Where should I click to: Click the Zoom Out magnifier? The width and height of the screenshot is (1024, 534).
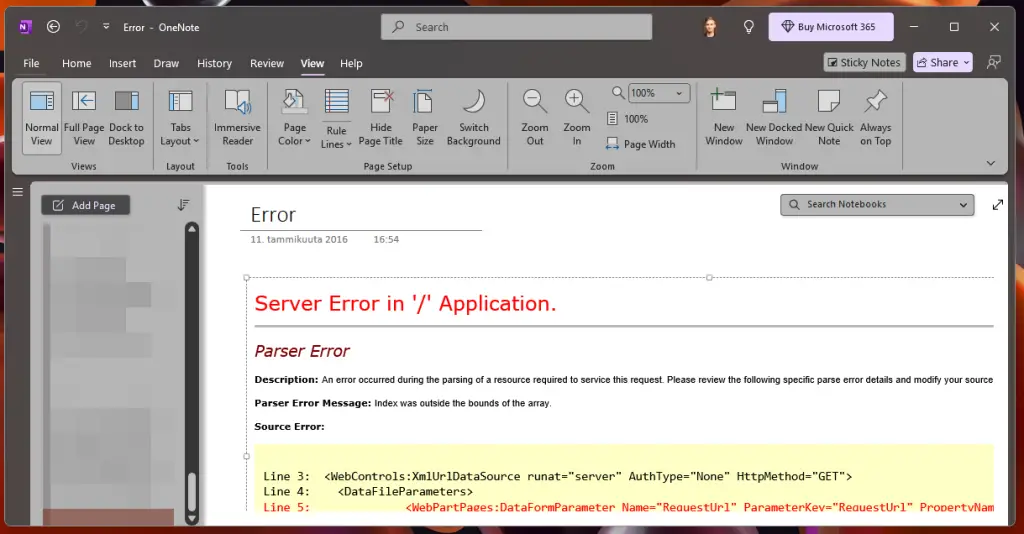535,117
